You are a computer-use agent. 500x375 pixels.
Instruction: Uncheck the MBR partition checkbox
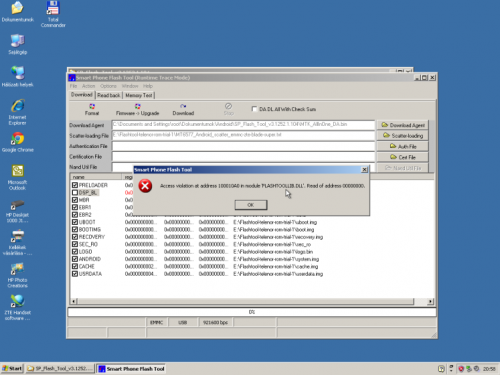tap(75, 200)
